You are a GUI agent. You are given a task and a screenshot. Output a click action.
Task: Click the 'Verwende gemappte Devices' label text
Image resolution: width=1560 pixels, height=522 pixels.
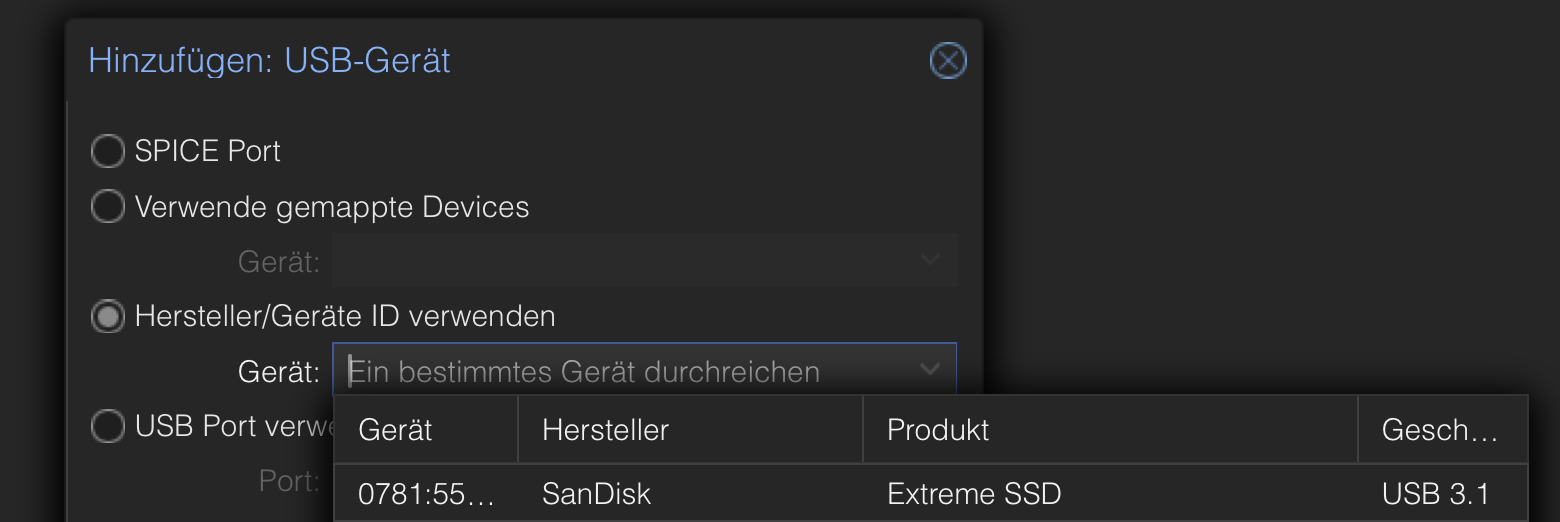(x=331, y=208)
